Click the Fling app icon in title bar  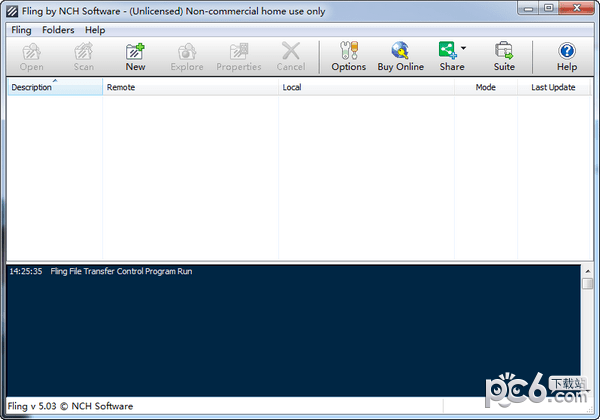point(12,11)
